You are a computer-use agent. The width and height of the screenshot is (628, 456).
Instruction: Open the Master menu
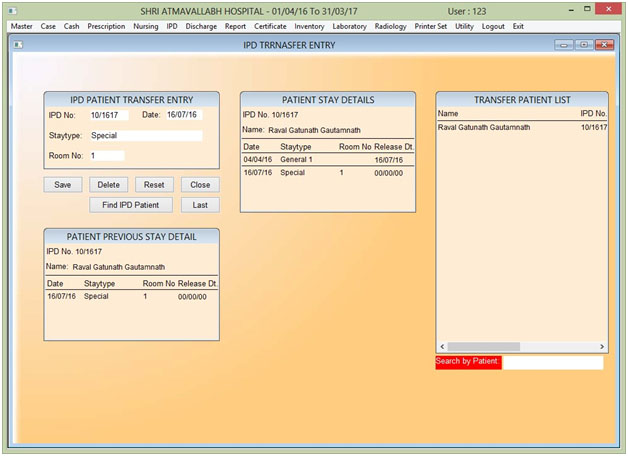[x=21, y=26]
